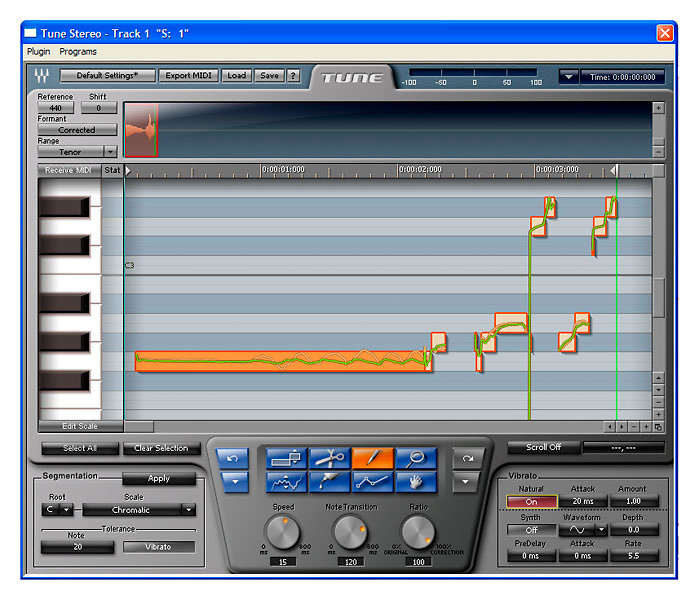
Task: Open the Range Tenor dropdown arrow
Action: [110, 152]
